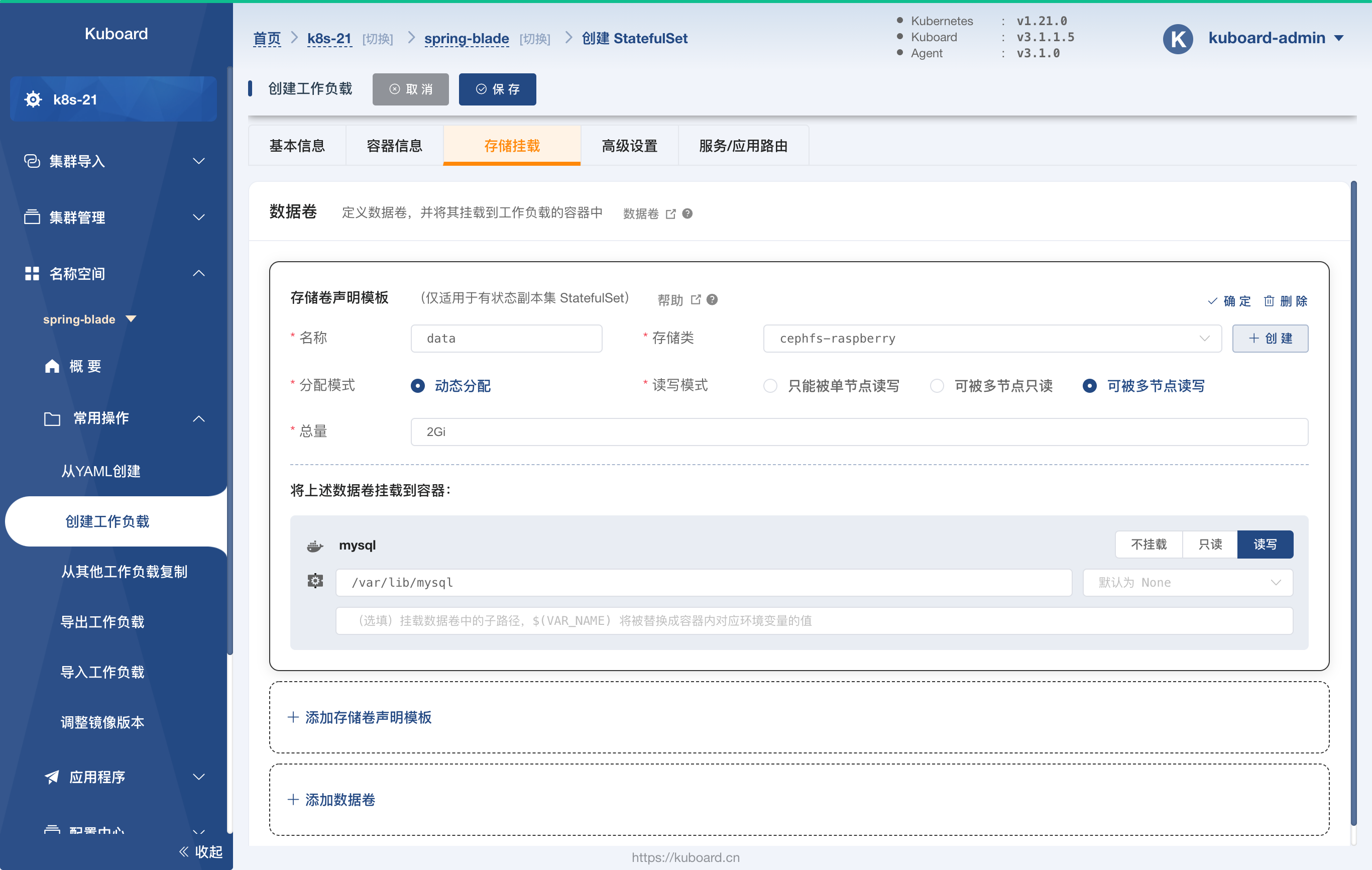Click the question mark beside 数据卷
1372x870 pixels.
tap(688, 213)
